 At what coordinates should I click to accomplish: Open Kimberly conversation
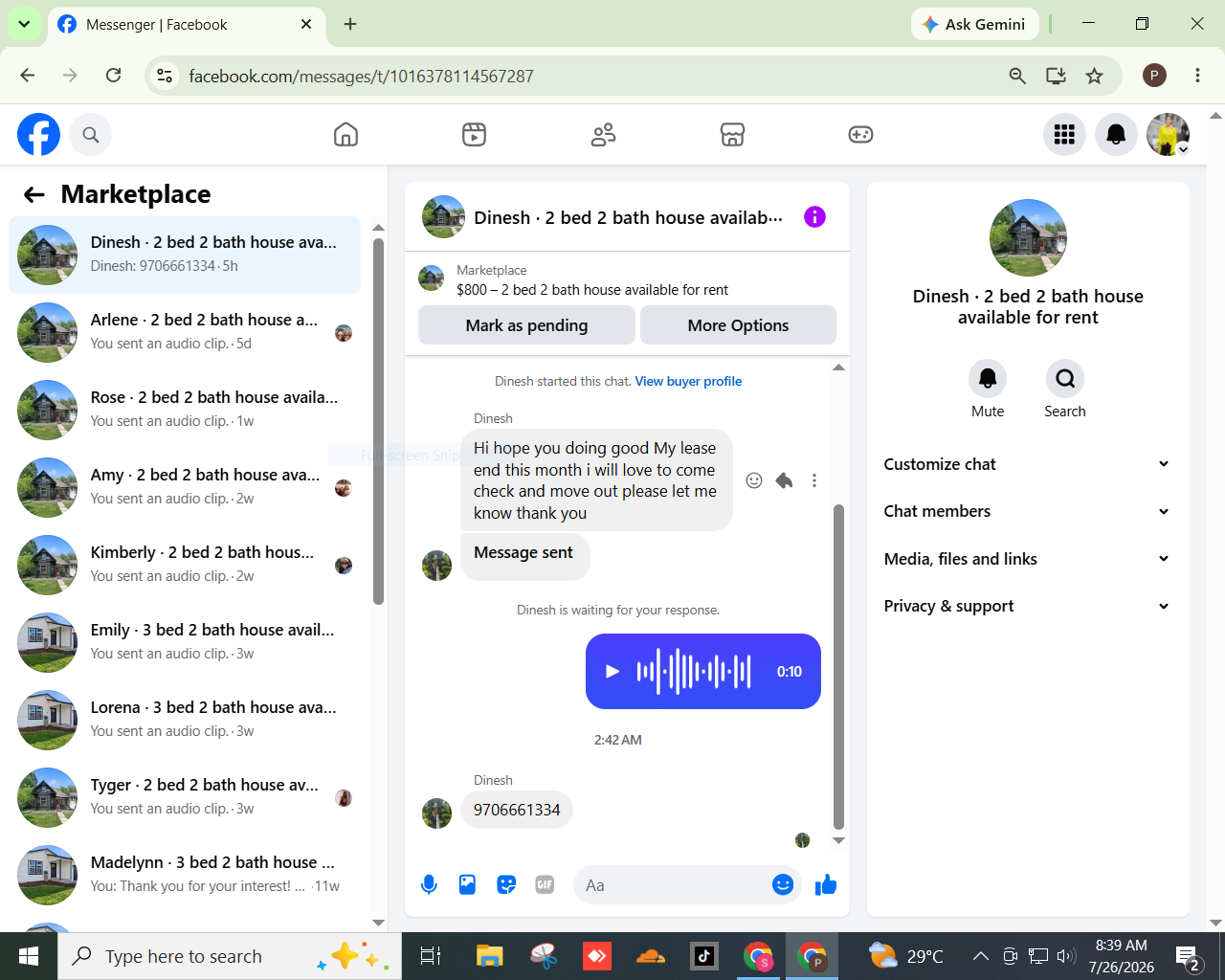(185, 565)
